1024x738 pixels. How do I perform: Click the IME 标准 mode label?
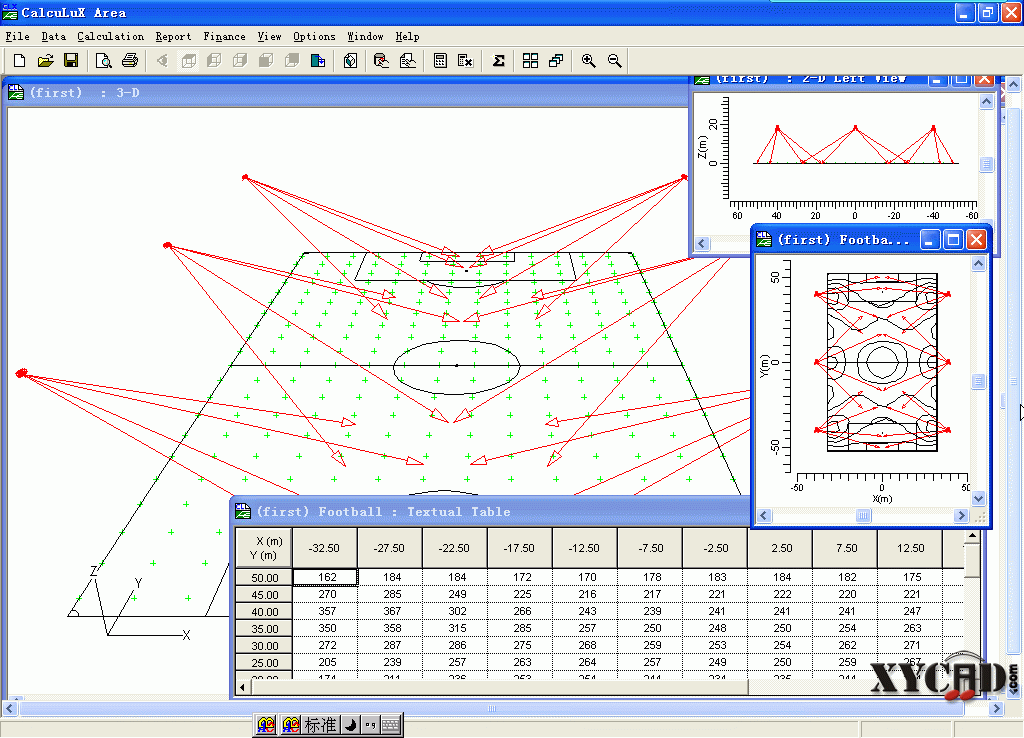[x=321, y=724]
